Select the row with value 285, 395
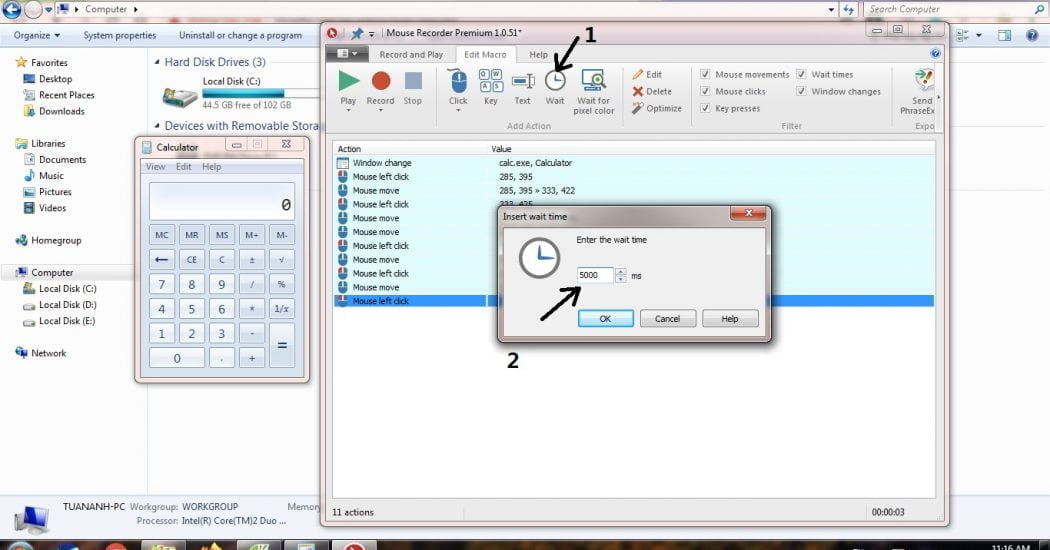The width and height of the screenshot is (1050, 550). click(633, 177)
